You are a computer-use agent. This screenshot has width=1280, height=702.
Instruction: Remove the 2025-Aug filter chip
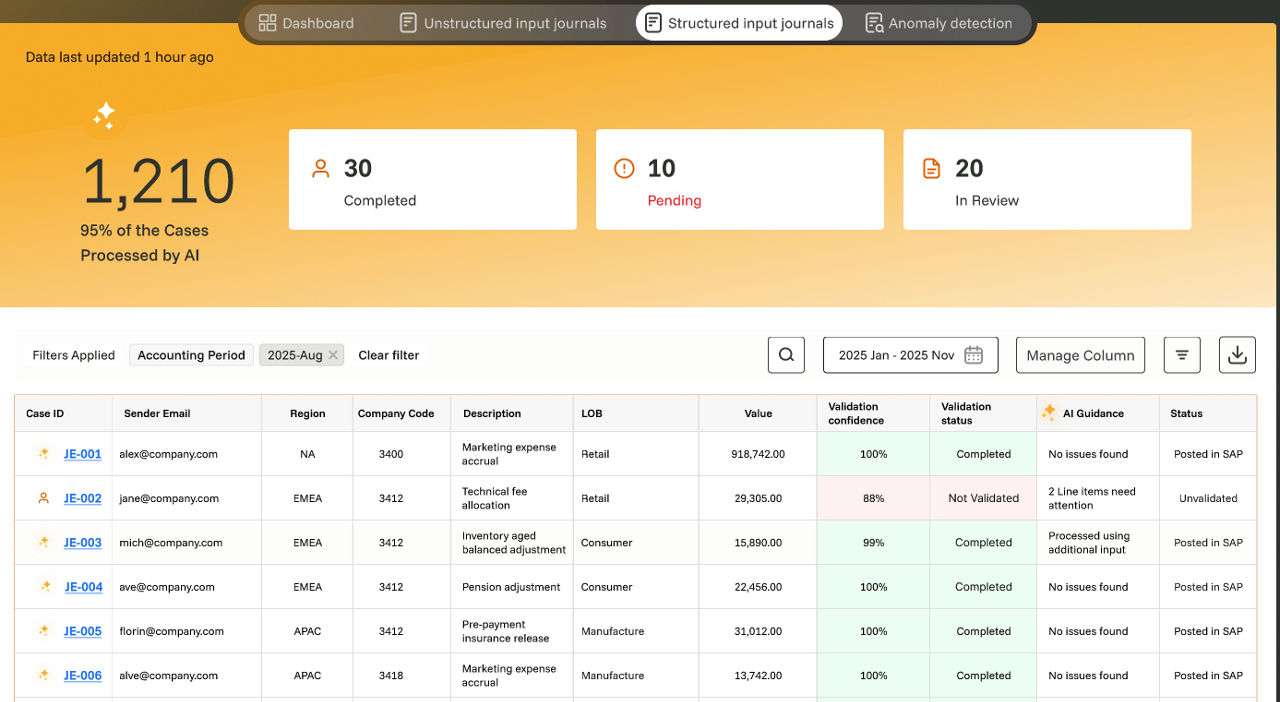(333, 355)
